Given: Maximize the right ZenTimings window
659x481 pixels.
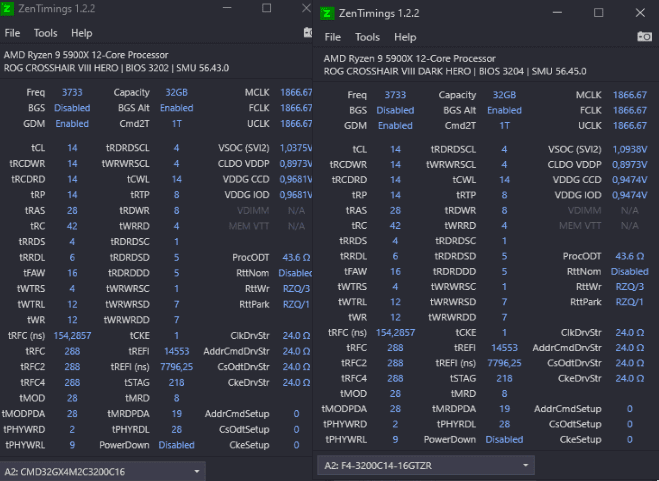Looking at the screenshot, I should [598, 13].
